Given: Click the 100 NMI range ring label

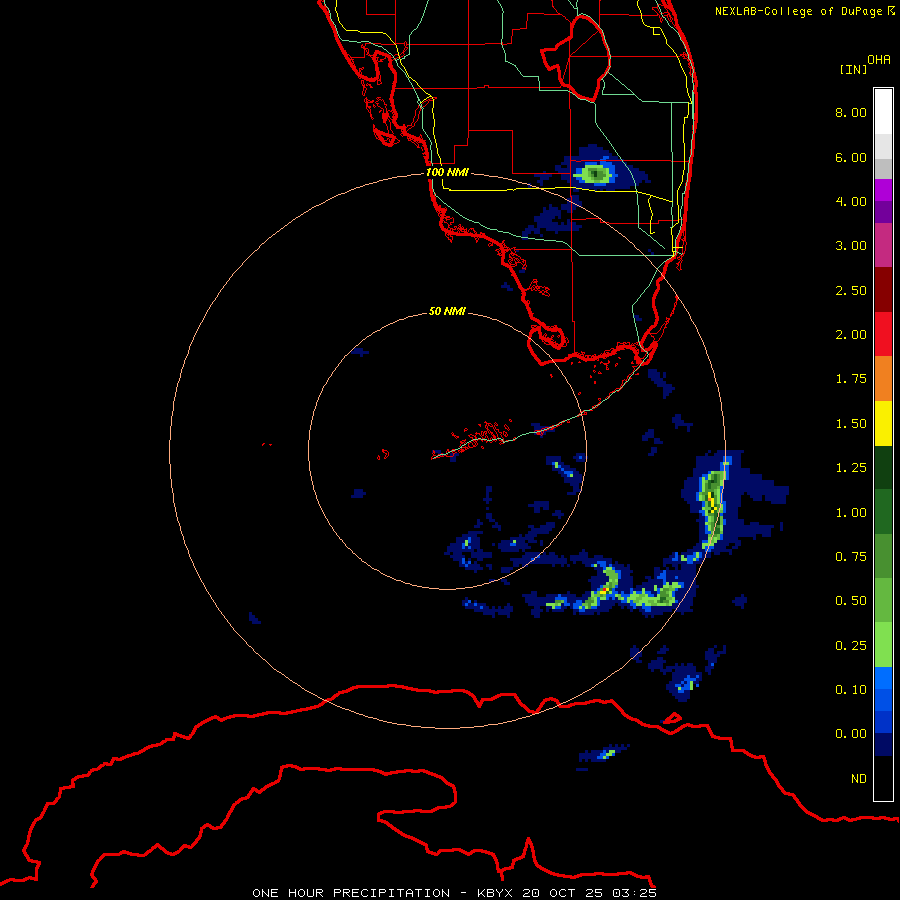Looking at the screenshot, I should [x=447, y=172].
